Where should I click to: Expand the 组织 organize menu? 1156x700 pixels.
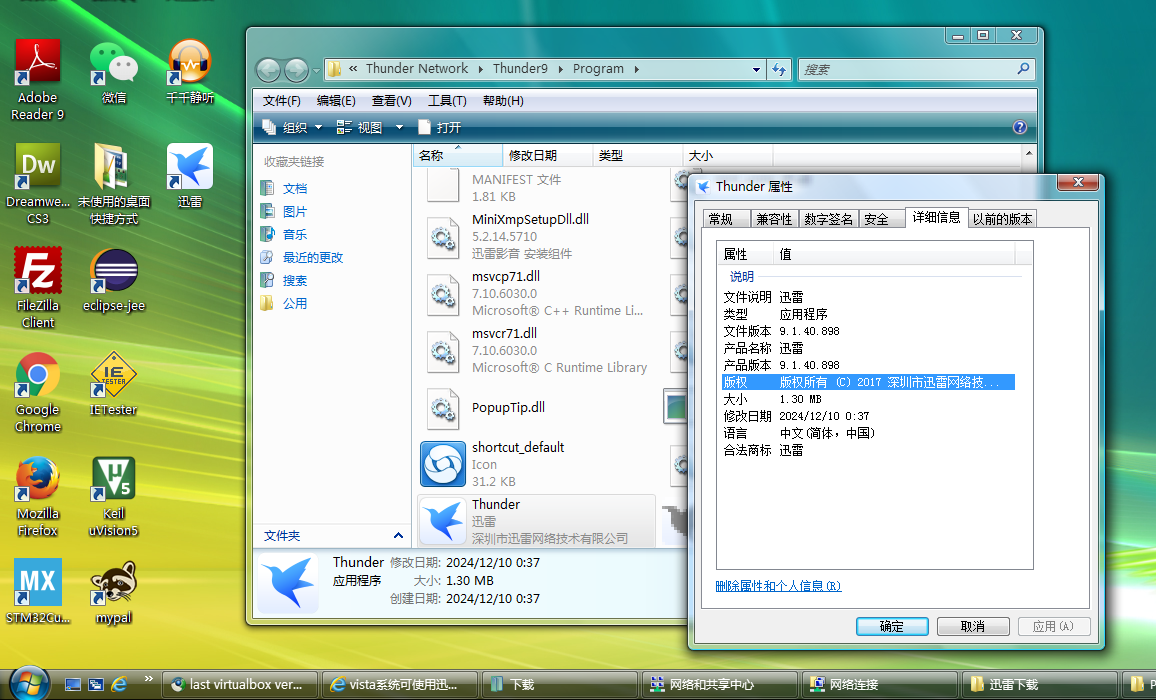point(293,128)
